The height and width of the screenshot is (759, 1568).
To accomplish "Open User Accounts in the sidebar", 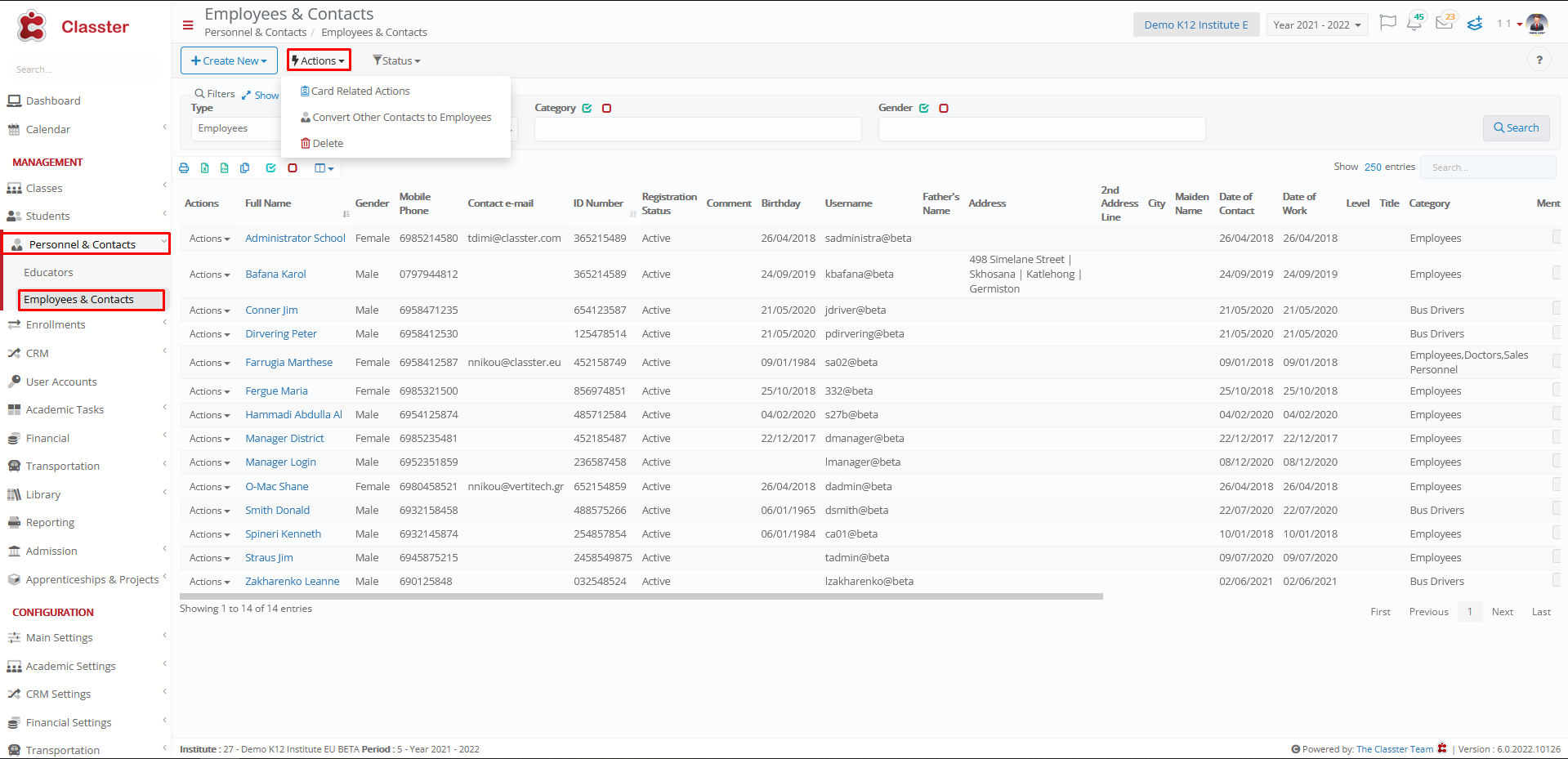I will tap(61, 382).
